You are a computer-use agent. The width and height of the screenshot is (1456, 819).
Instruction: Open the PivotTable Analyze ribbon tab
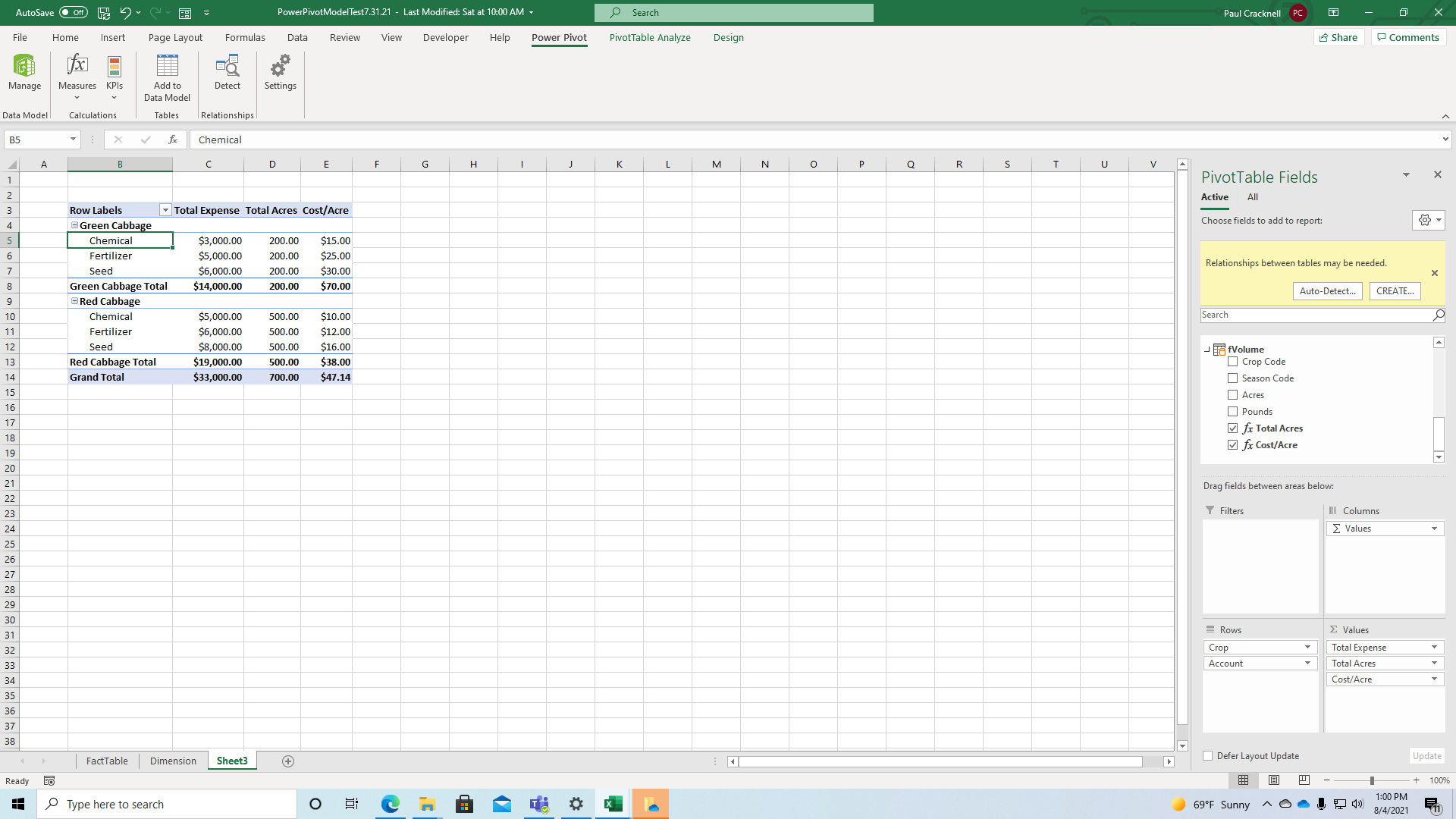(x=650, y=37)
